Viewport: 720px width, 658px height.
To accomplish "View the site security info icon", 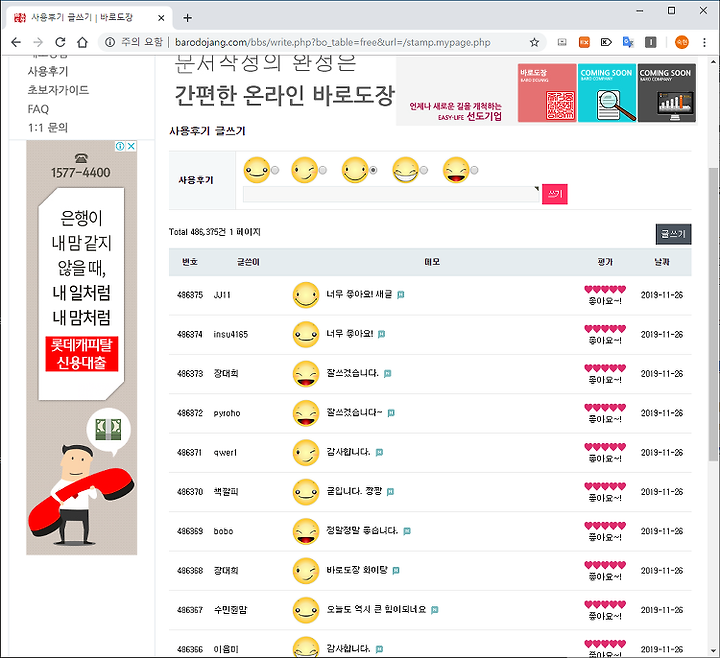I will (110, 42).
